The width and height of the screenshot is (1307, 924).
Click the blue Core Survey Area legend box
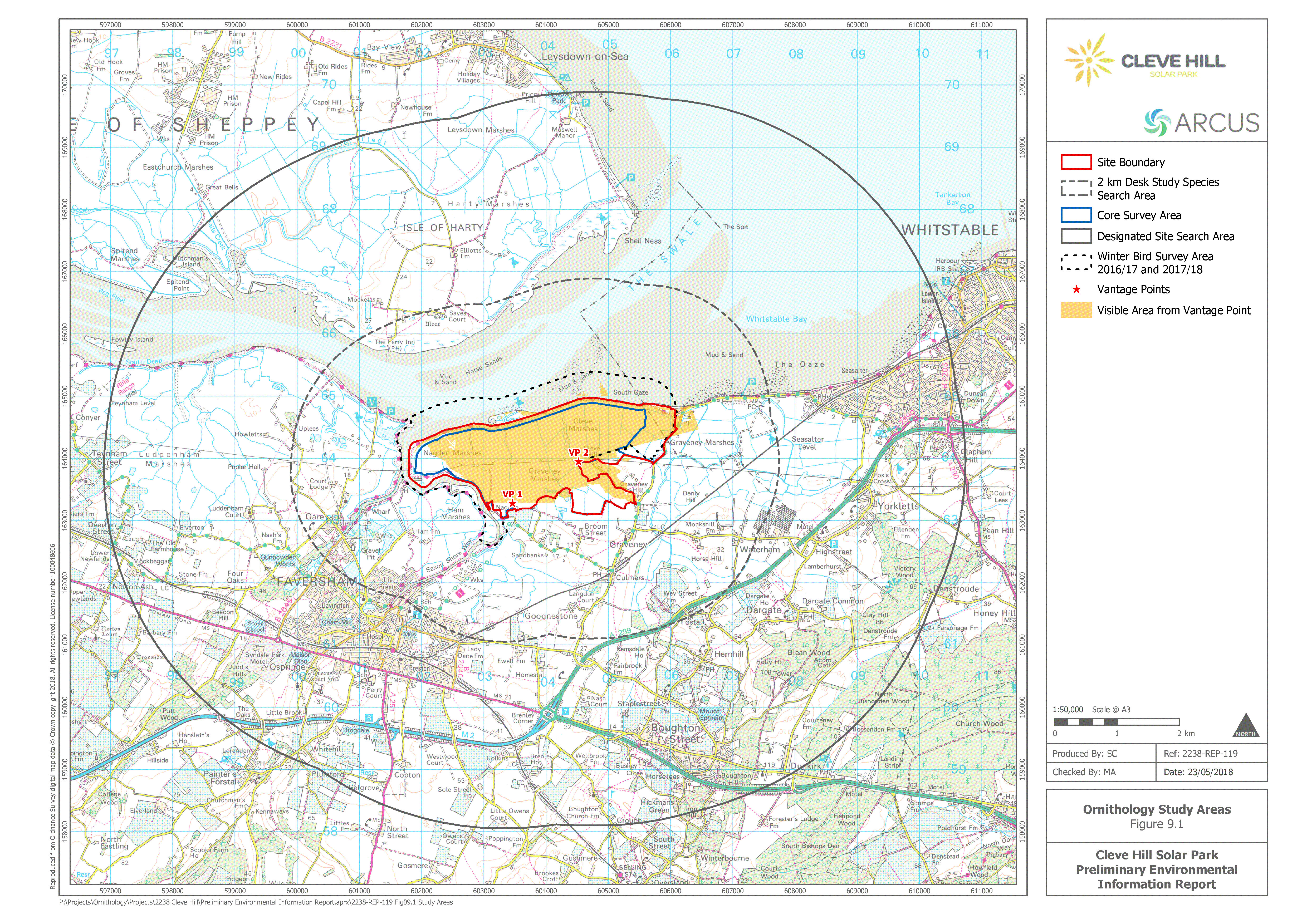[1076, 215]
